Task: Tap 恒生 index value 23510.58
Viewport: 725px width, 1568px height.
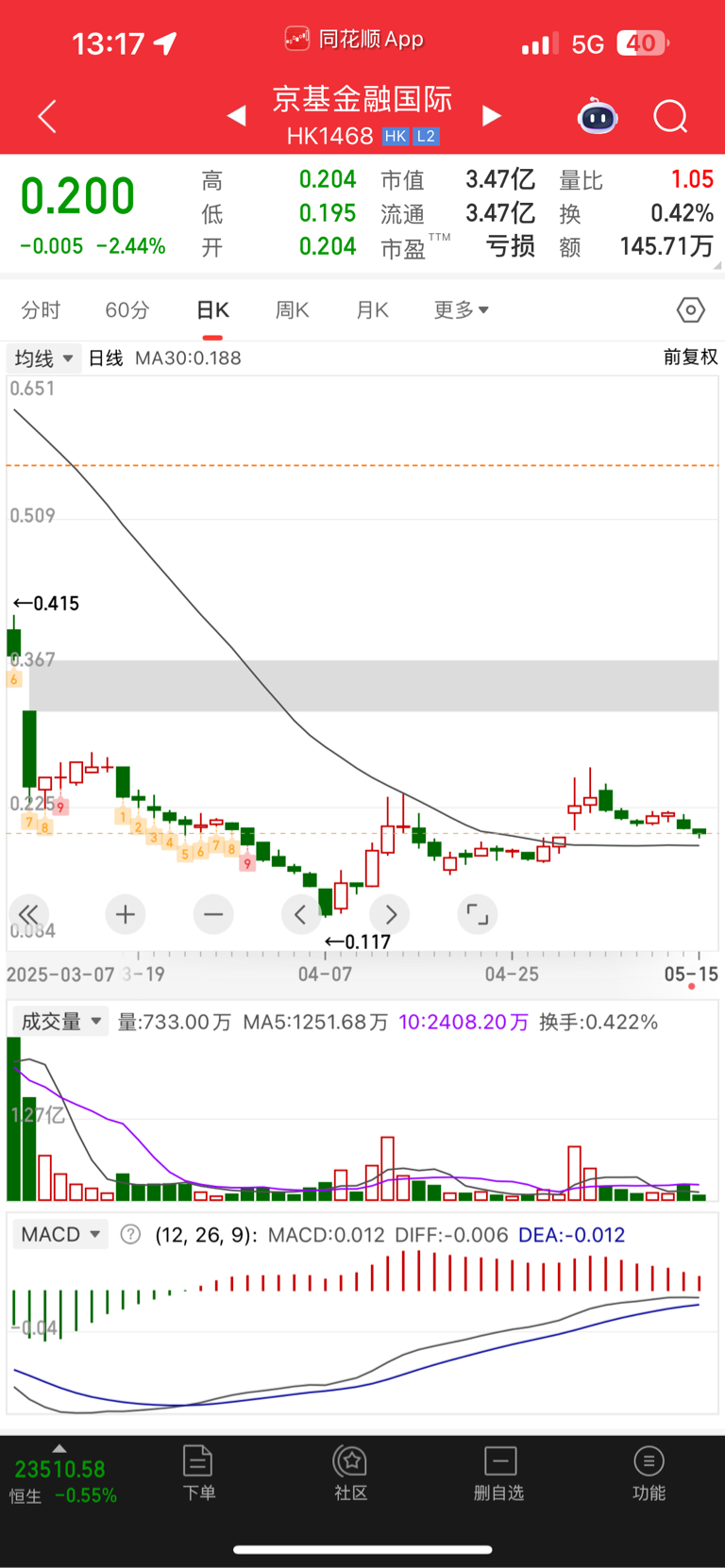Action: click(59, 1469)
